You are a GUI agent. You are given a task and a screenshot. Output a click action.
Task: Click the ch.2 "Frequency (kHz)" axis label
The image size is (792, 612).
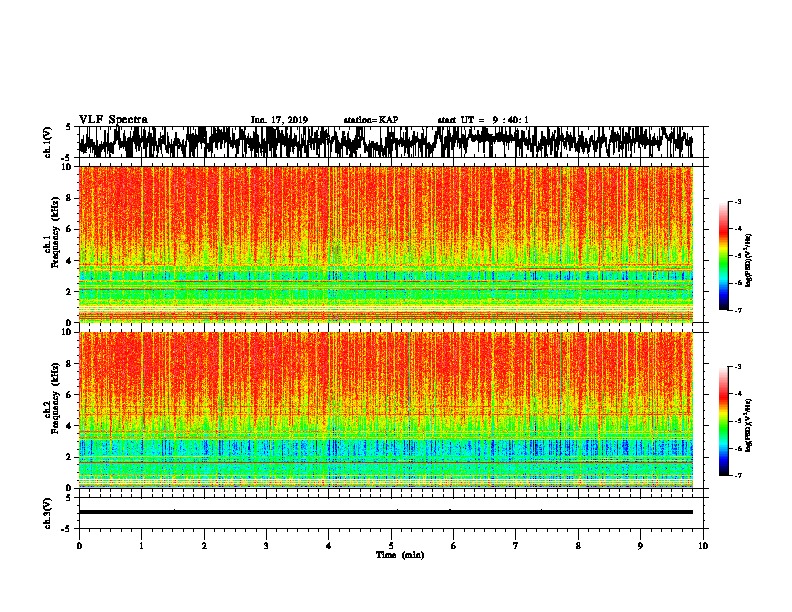[x=55, y=398]
